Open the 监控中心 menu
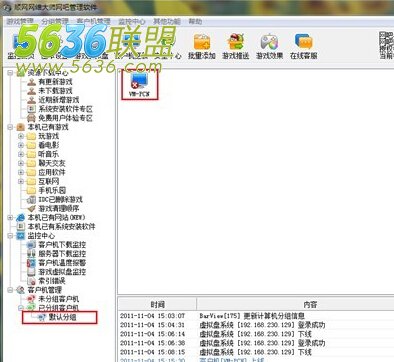 point(132,22)
